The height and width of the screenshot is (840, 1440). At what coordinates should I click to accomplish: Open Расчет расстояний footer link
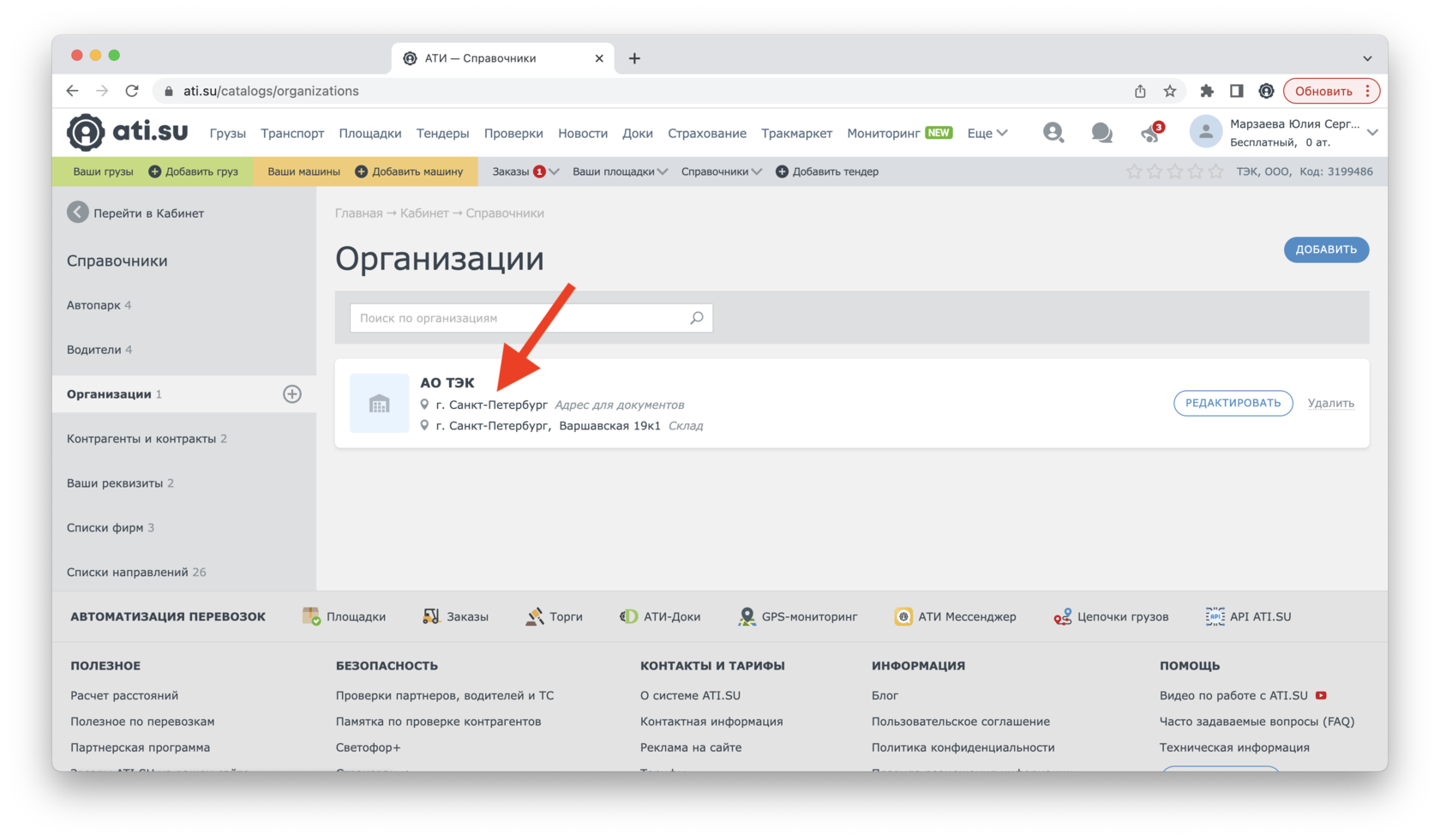tap(124, 695)
